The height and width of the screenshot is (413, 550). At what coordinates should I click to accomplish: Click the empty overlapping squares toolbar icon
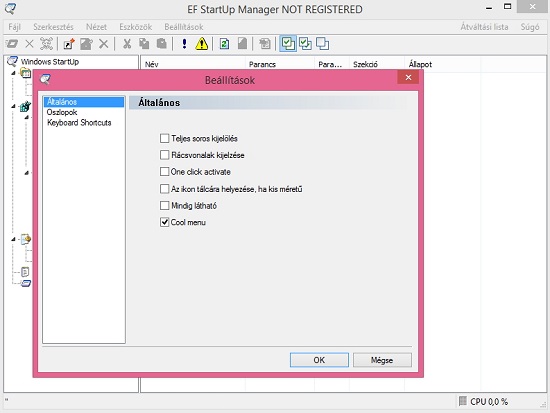tap(322, 44)
